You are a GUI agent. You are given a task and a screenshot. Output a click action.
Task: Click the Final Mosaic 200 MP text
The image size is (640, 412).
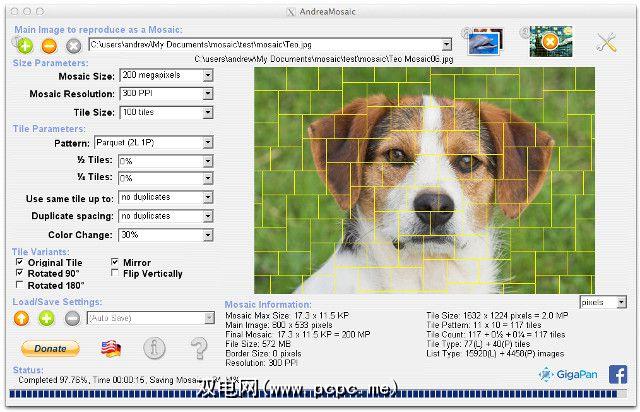298,334
